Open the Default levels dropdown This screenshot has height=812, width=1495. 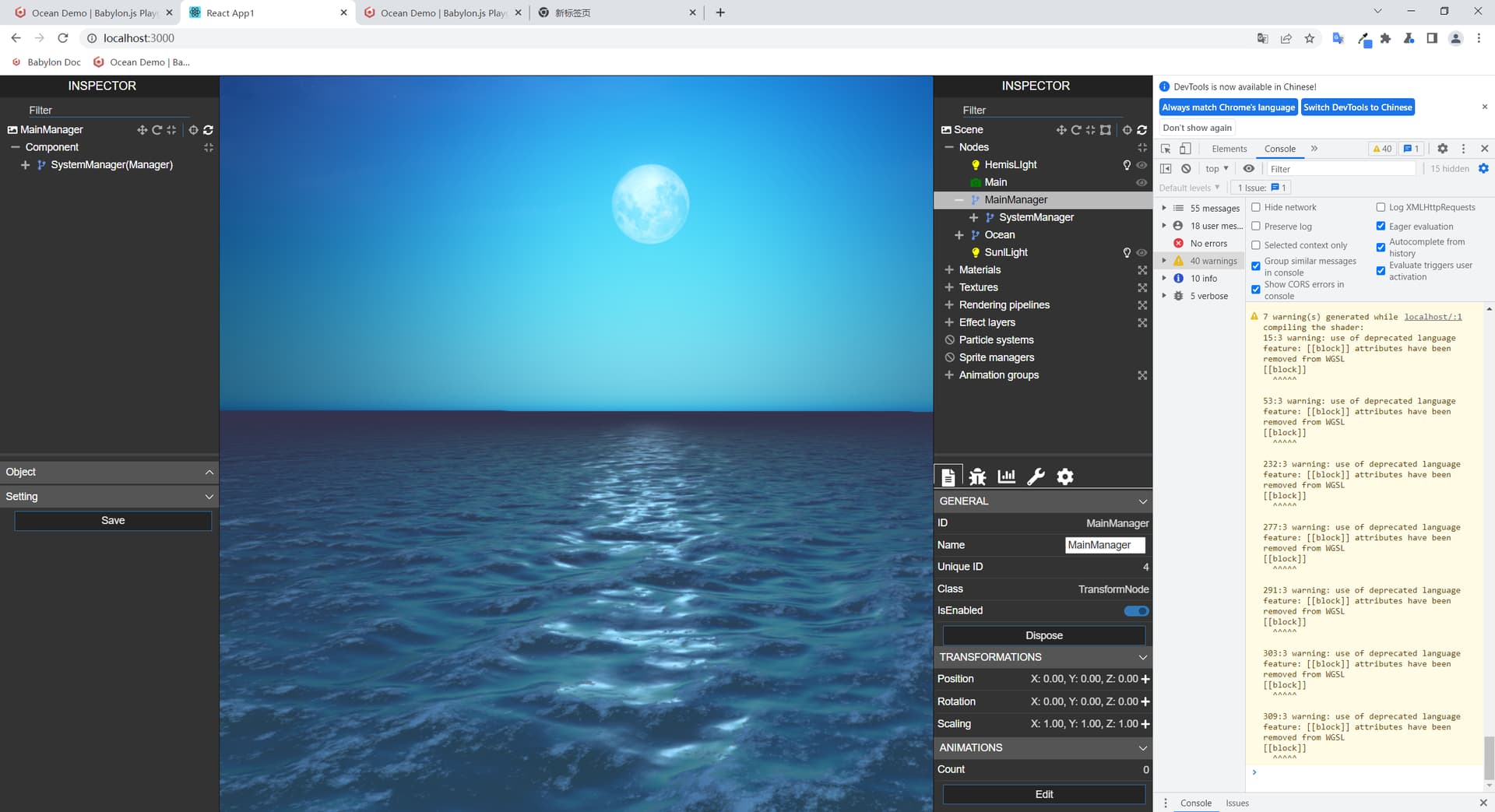click(1189, 188)
